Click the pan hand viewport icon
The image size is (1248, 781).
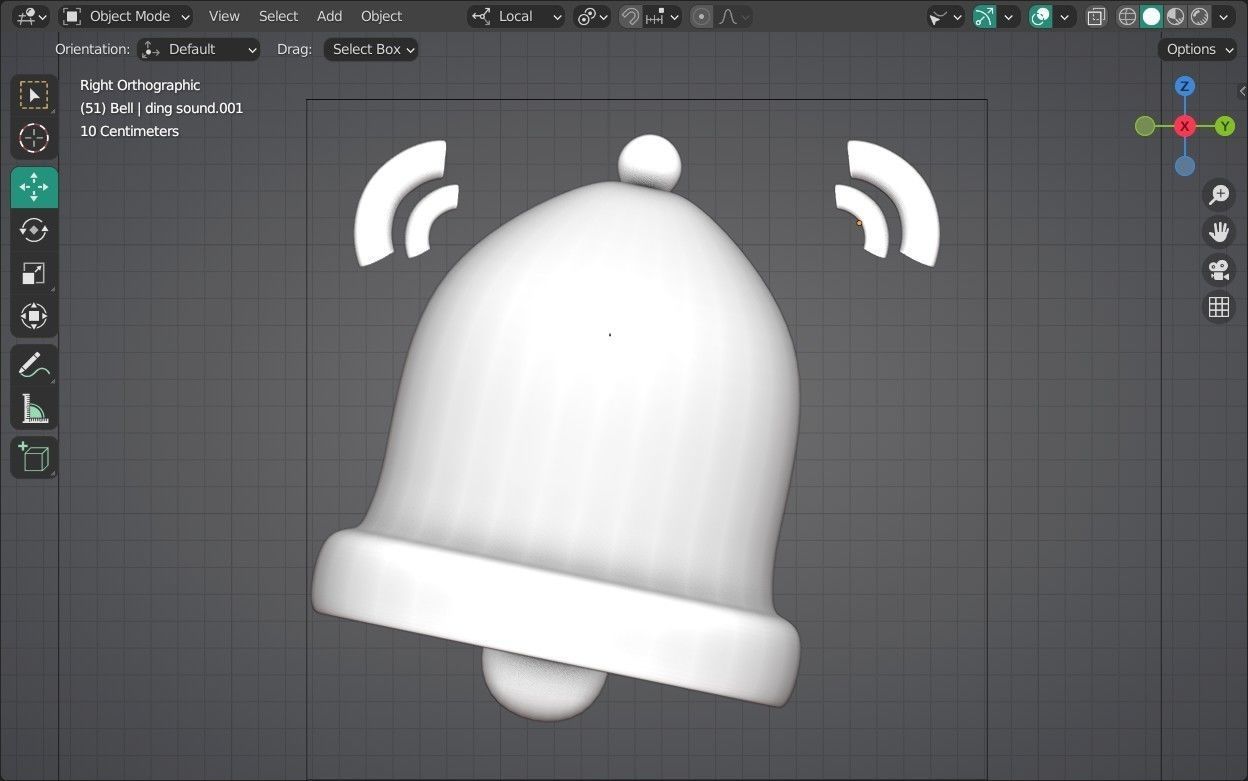pyautogui.click(x=1218, y=232)
